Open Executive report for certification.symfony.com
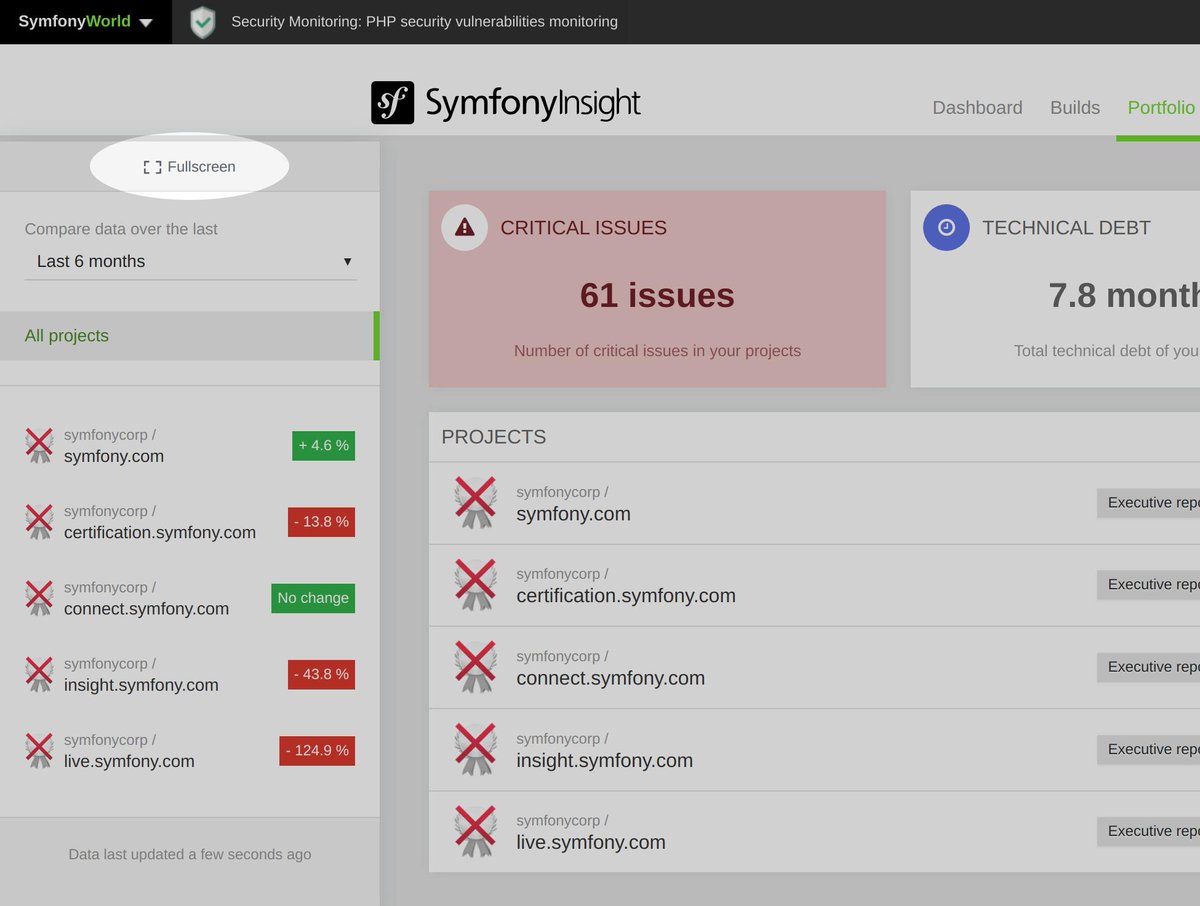The width and height of the screenshot is (1200, 906). 1148,585
